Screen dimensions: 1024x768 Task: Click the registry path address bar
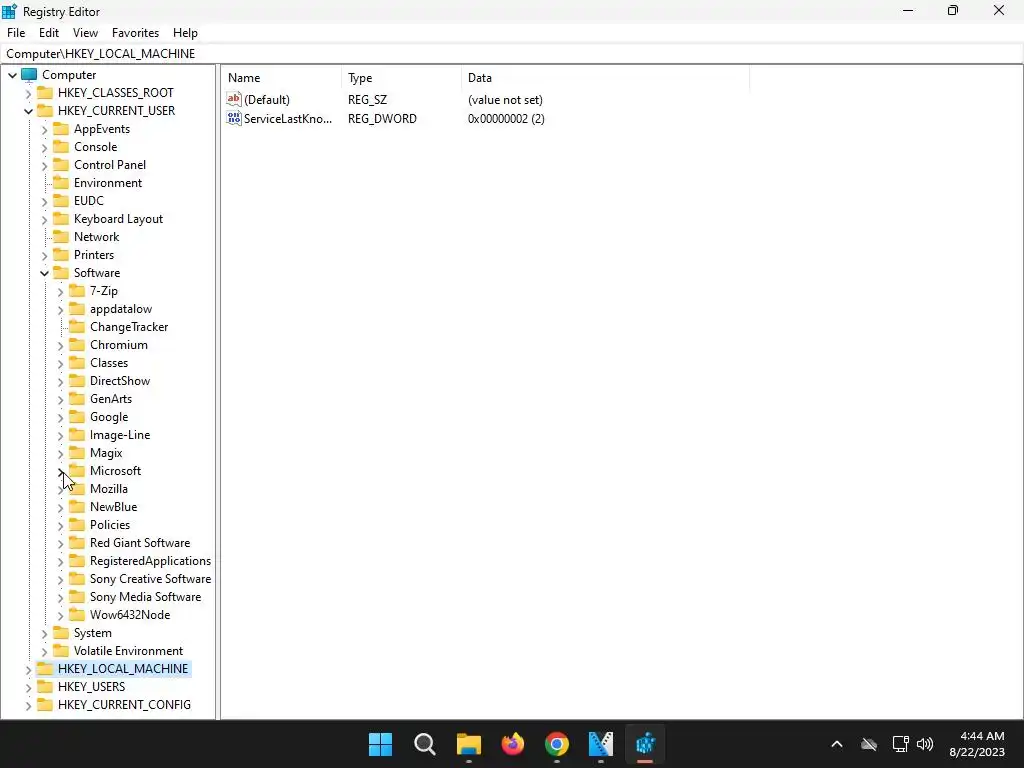point(512,54)
